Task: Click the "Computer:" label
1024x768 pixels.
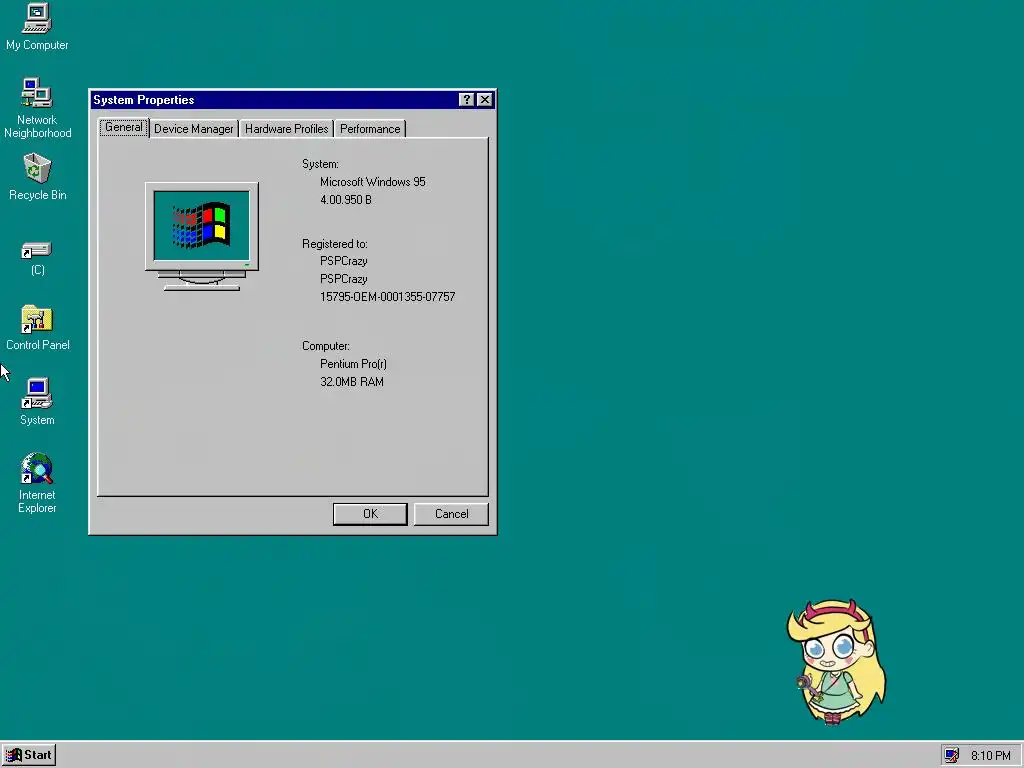Action: [325, 346]
